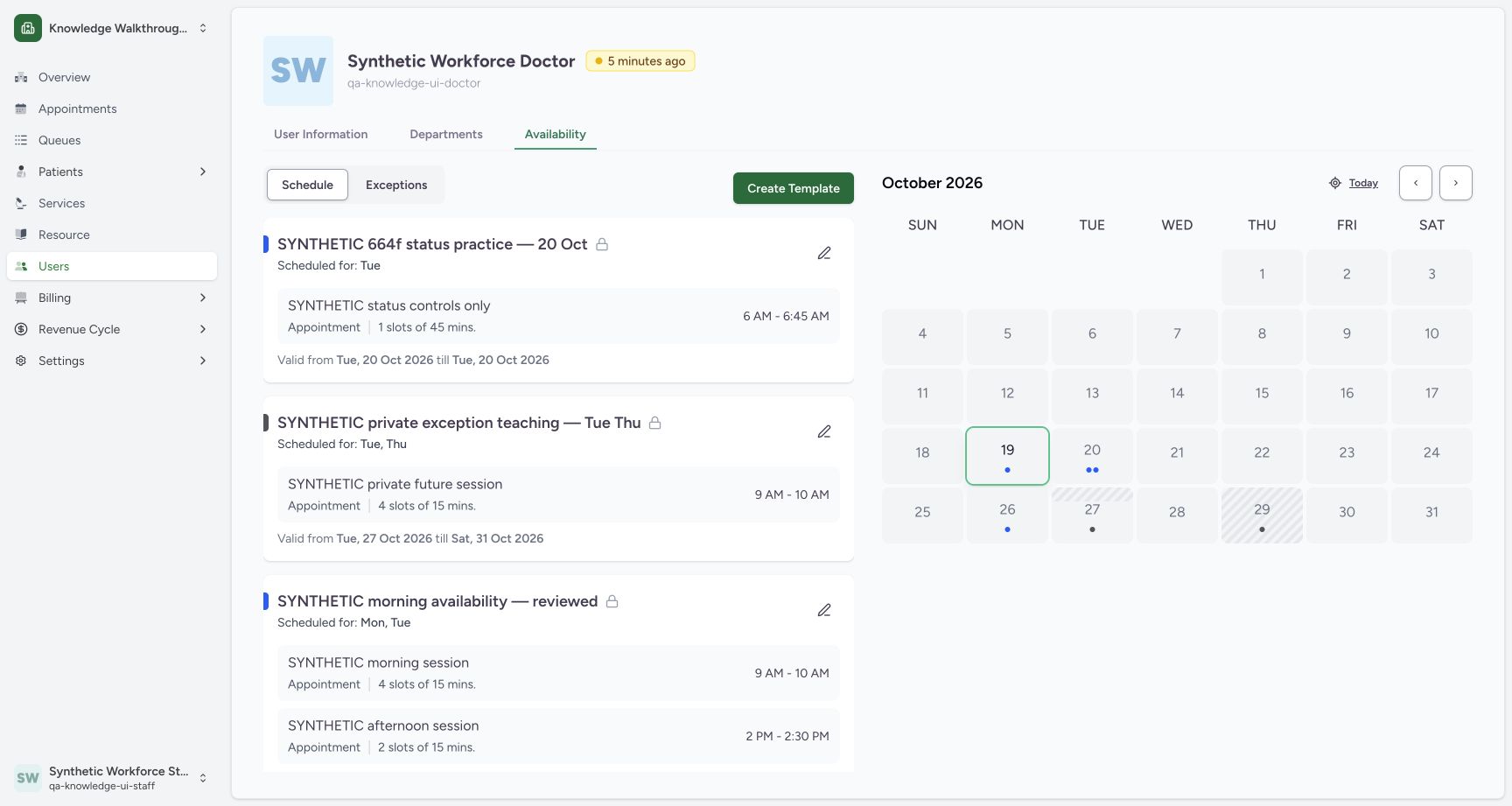Viewport: 1512px width, 806px height.
Task: Open Users in the sidebar
Action: coord(112,266)
